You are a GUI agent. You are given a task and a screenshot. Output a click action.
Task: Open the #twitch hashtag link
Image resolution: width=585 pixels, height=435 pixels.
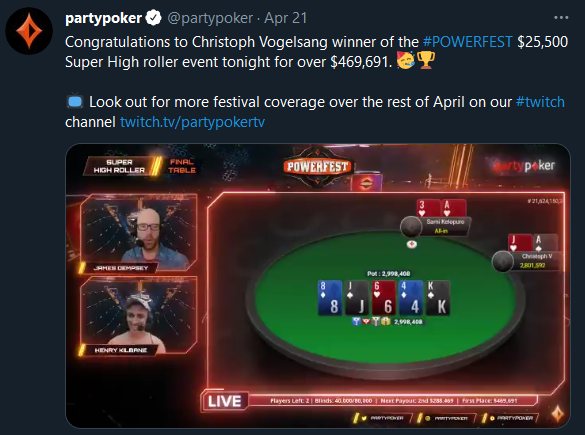click(x=540, y=102)
